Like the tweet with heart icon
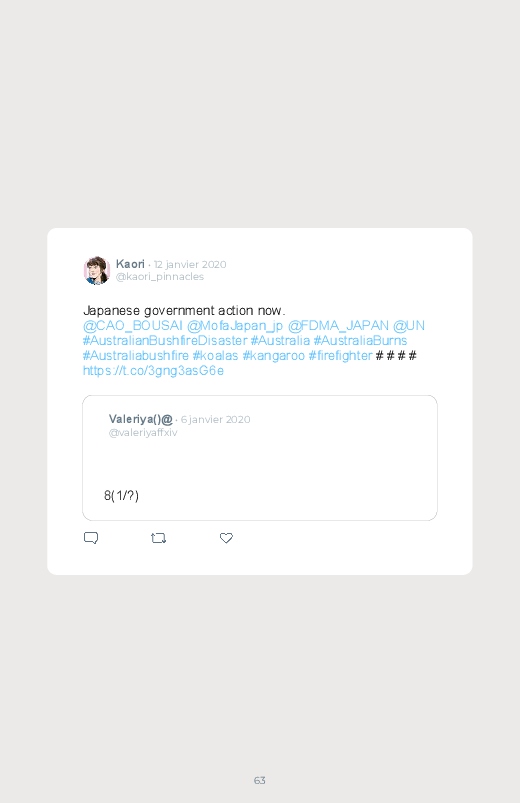 click(226, 538)
